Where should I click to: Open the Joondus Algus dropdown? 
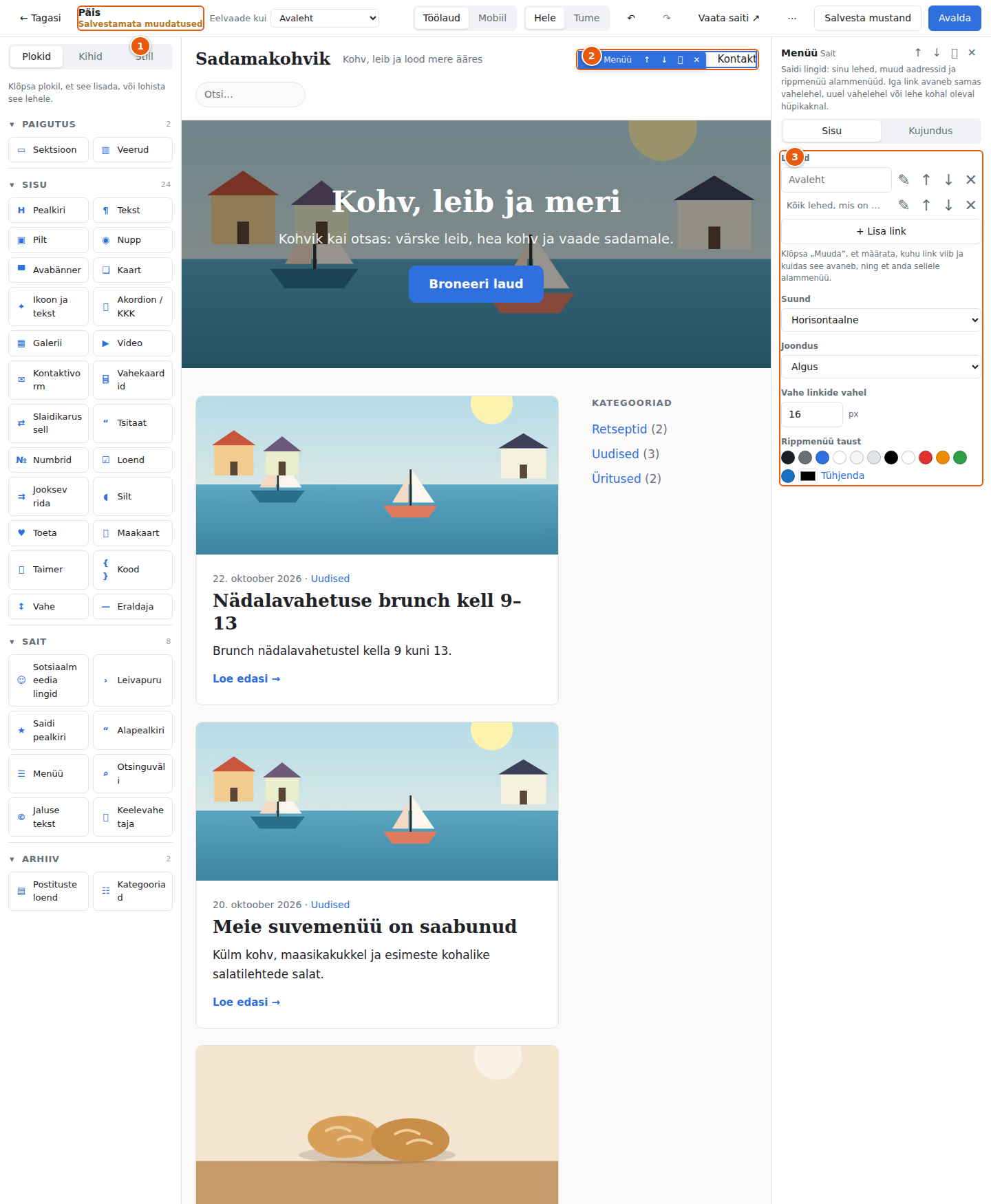tap(881, 367)
